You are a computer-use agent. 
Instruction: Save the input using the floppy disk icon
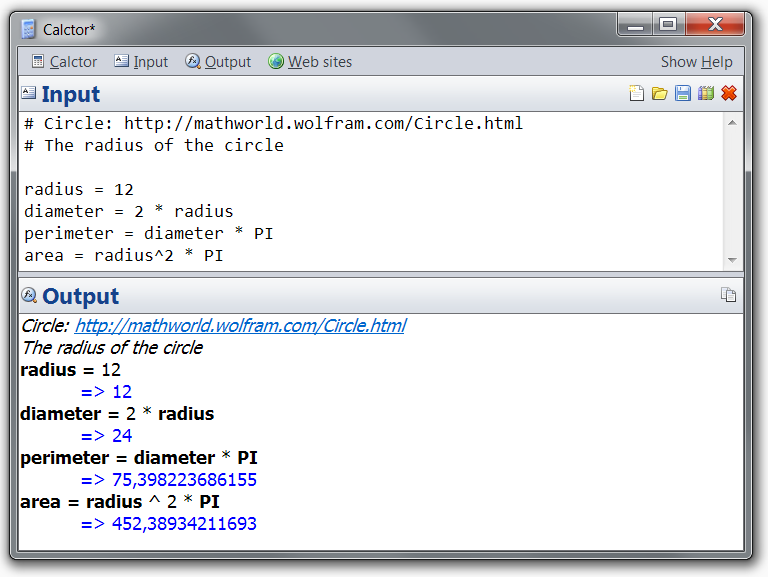click(x=682, y=93)
